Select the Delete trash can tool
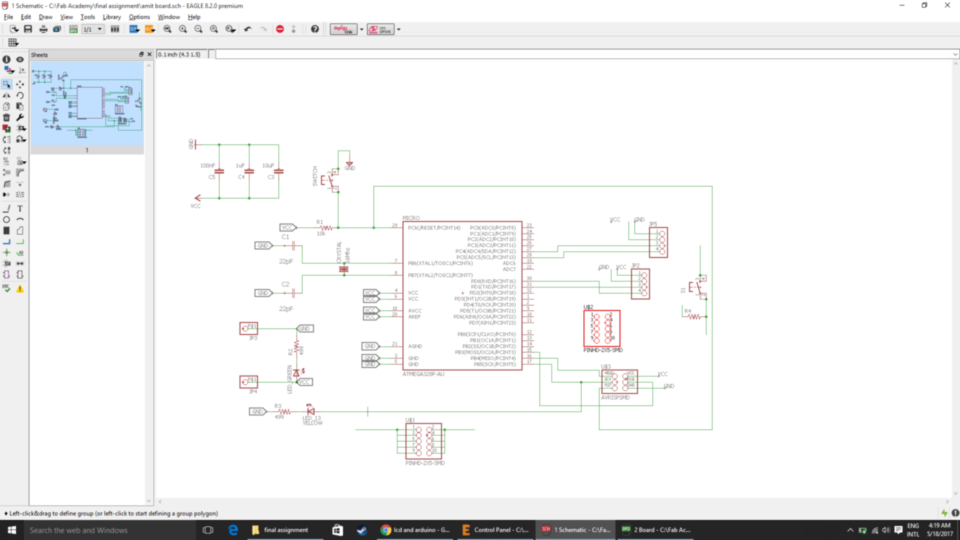This screenshot has width=960, height=540. point(7,118)
